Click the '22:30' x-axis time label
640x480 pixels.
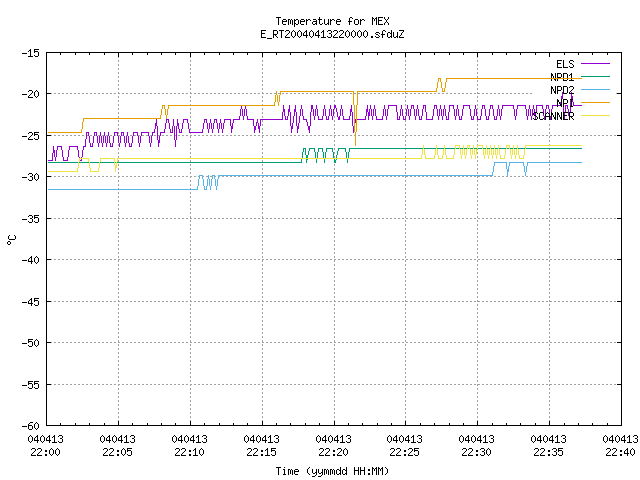pyautogui.click(x=476, y=452)
